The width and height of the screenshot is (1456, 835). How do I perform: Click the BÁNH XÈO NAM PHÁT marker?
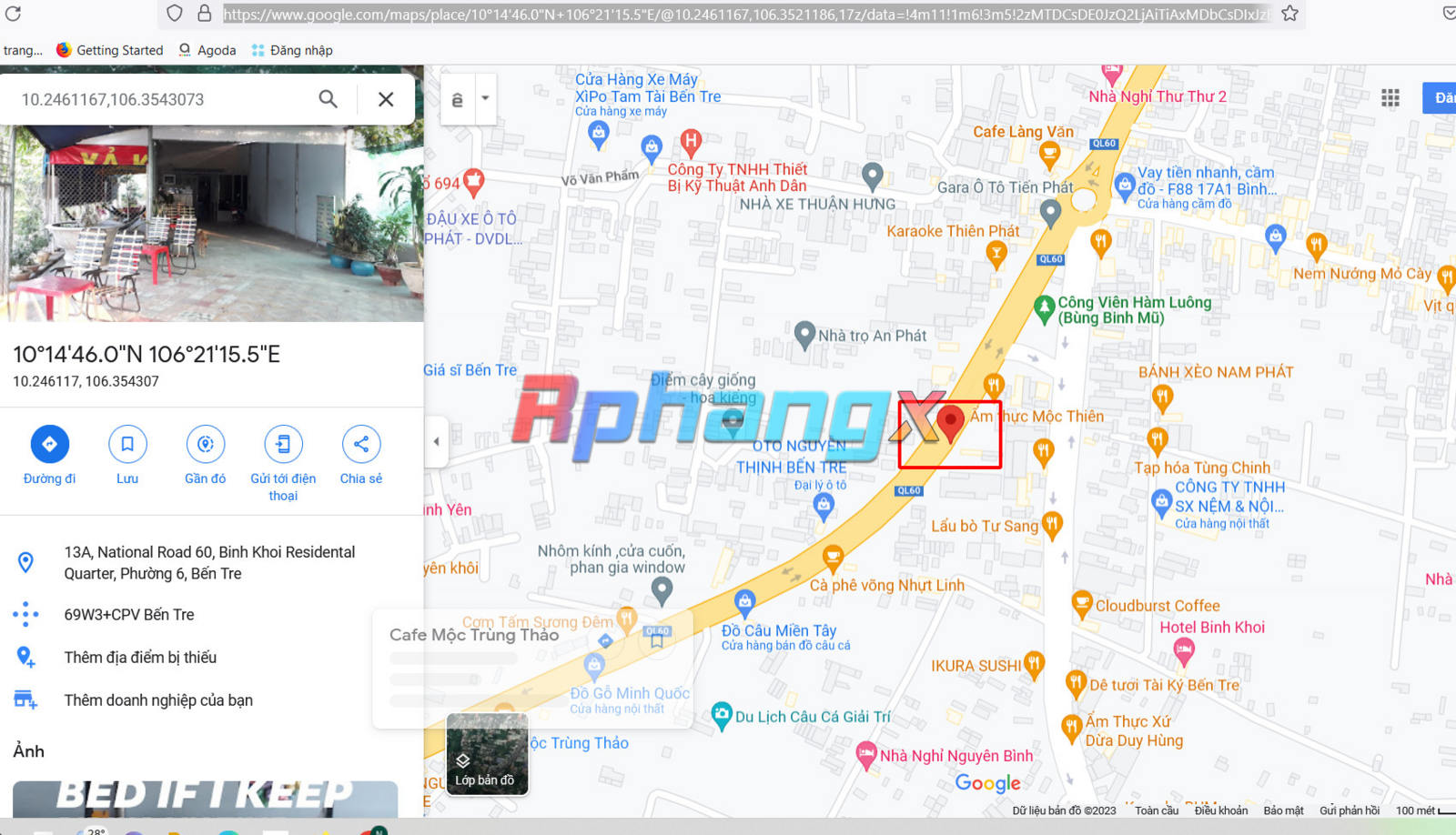click(1162, 397)
